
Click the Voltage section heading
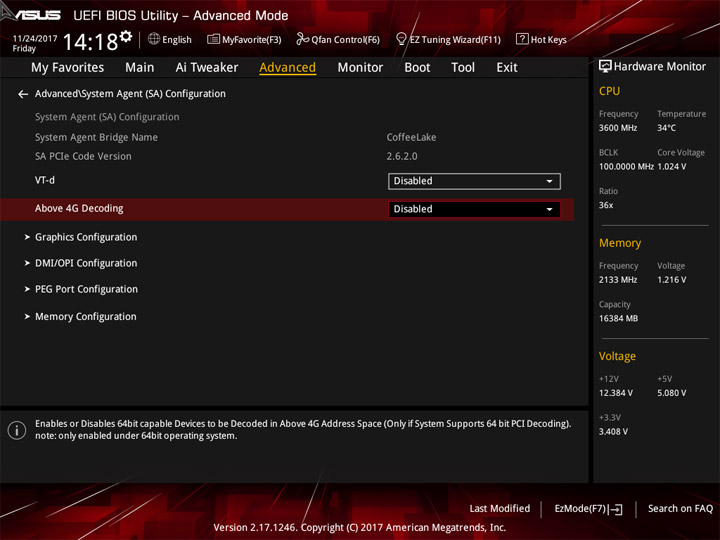click(617, 356)
